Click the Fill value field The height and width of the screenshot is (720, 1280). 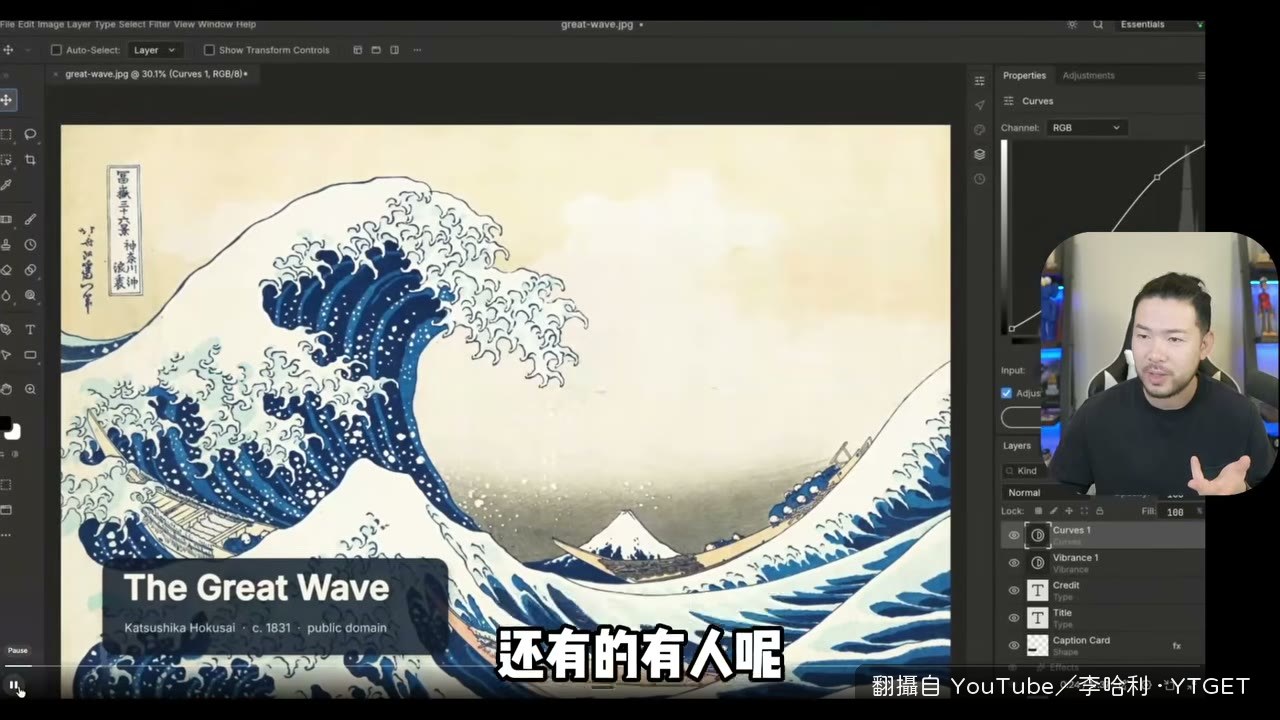[x=1176, y=511]
